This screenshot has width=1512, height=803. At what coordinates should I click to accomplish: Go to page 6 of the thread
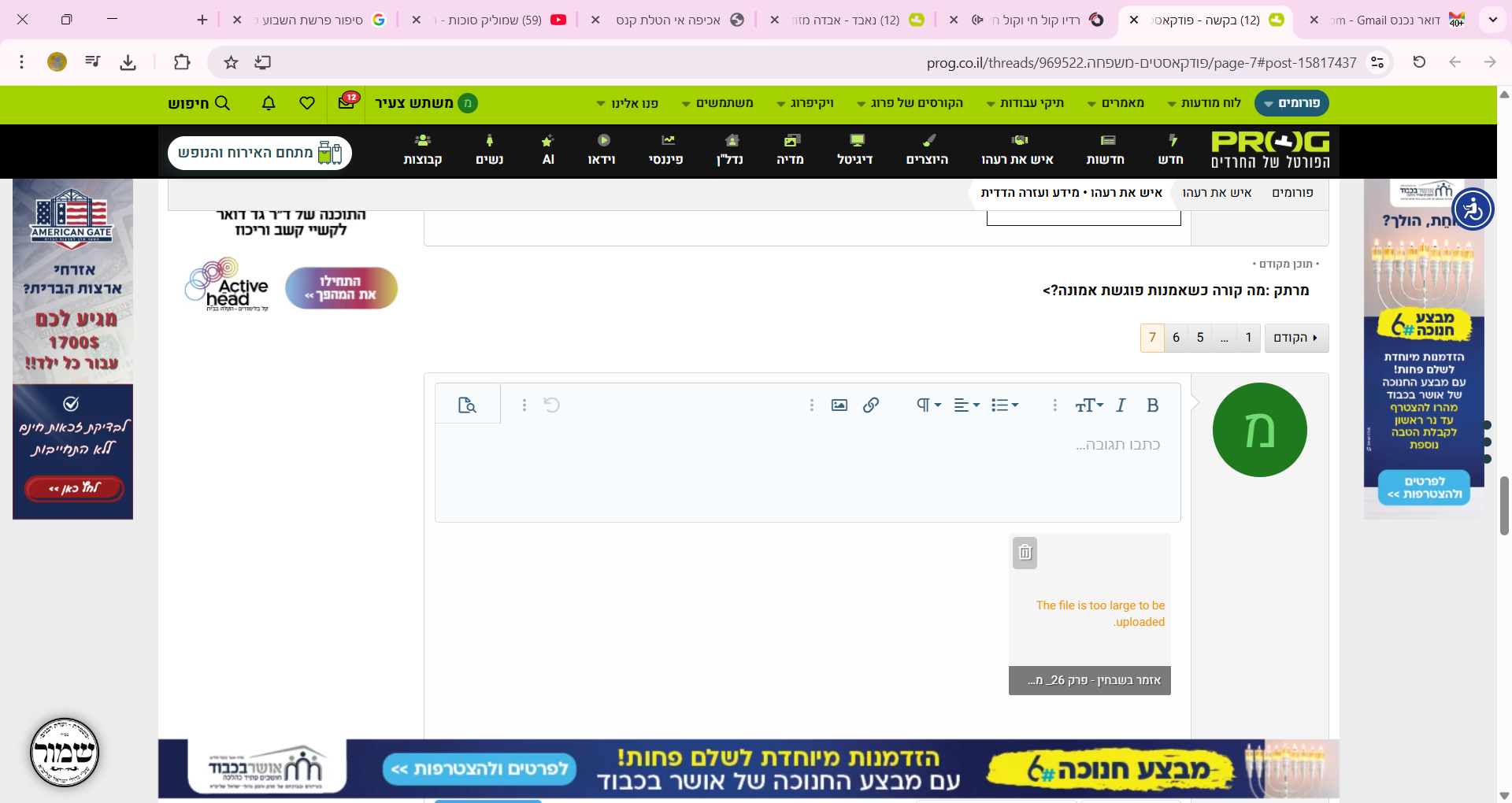1176,338
